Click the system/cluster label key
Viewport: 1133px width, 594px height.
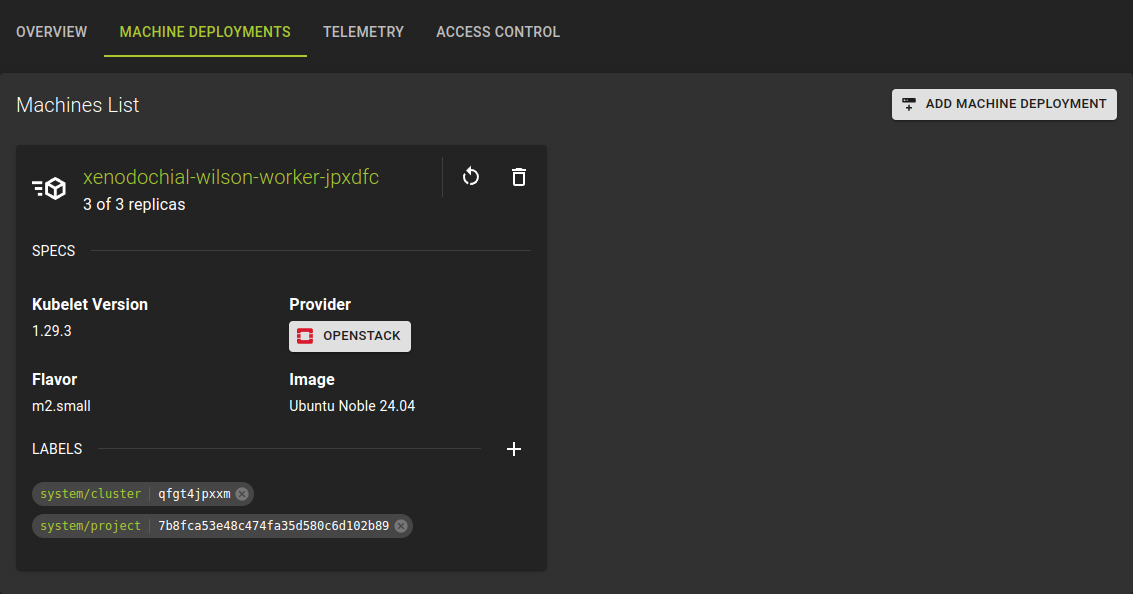tap(91, 494)
